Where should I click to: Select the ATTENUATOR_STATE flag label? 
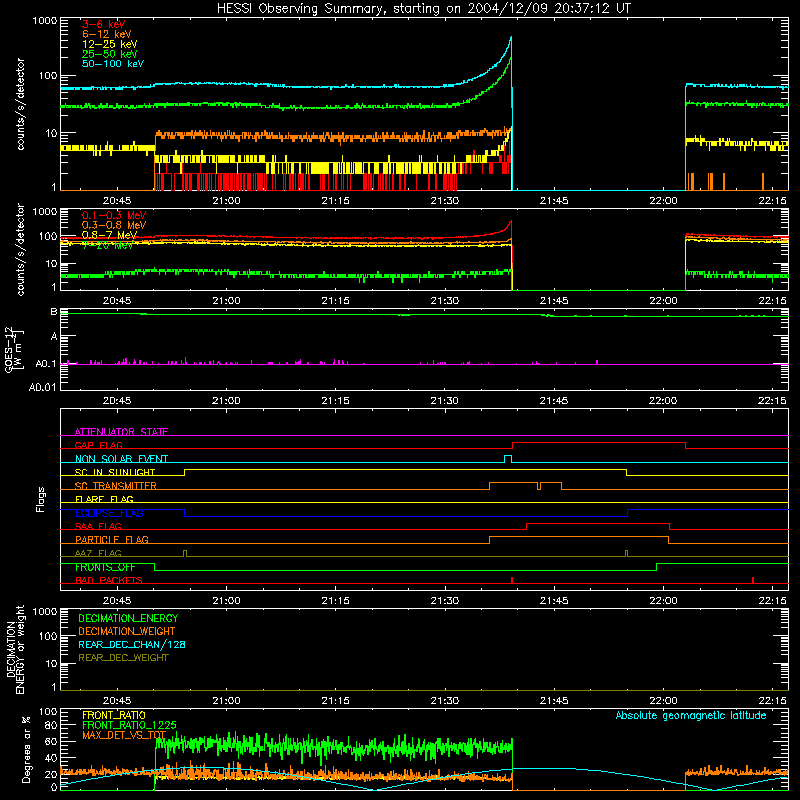(121, 432)
